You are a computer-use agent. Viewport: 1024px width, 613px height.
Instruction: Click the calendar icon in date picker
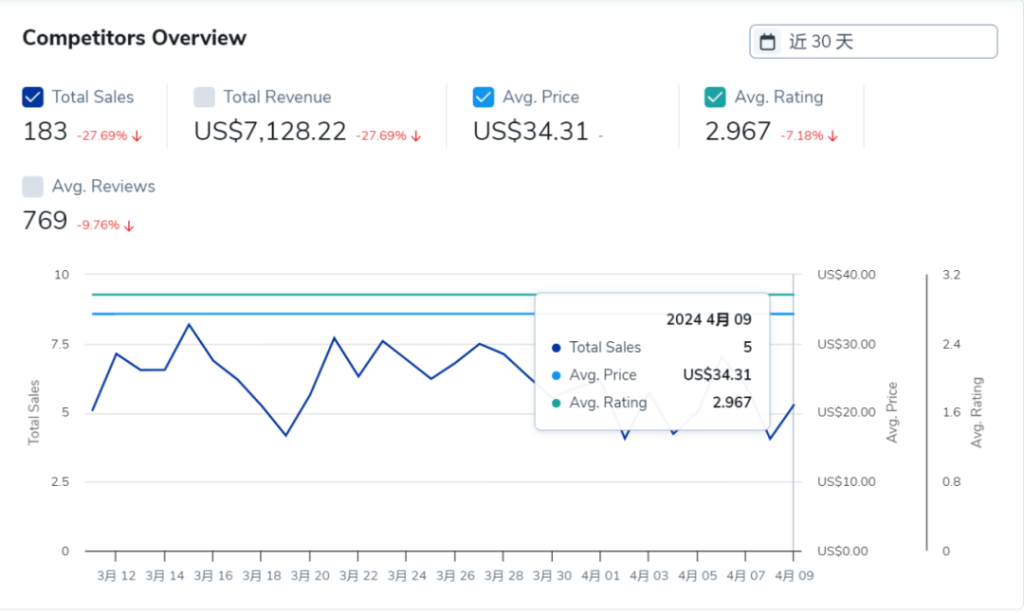pyautogui.click(x=768, y=42)
